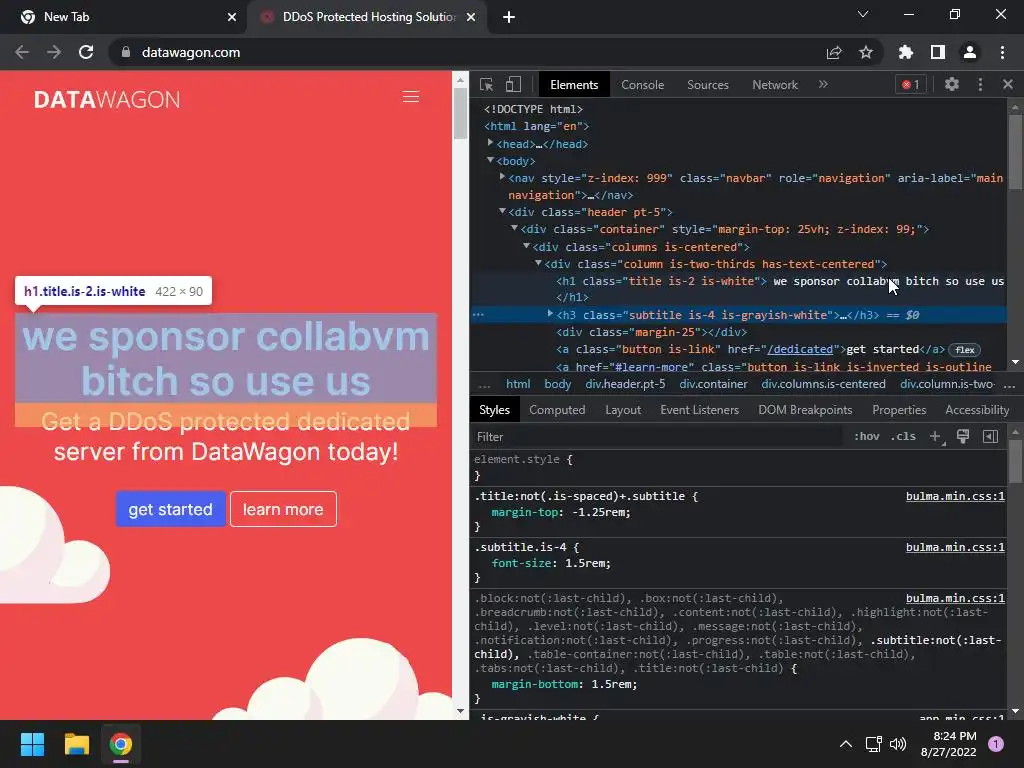1024x768 pixels.
Task: Open the Layout tab
Action: pyautogui.click(x=623, y=410)
